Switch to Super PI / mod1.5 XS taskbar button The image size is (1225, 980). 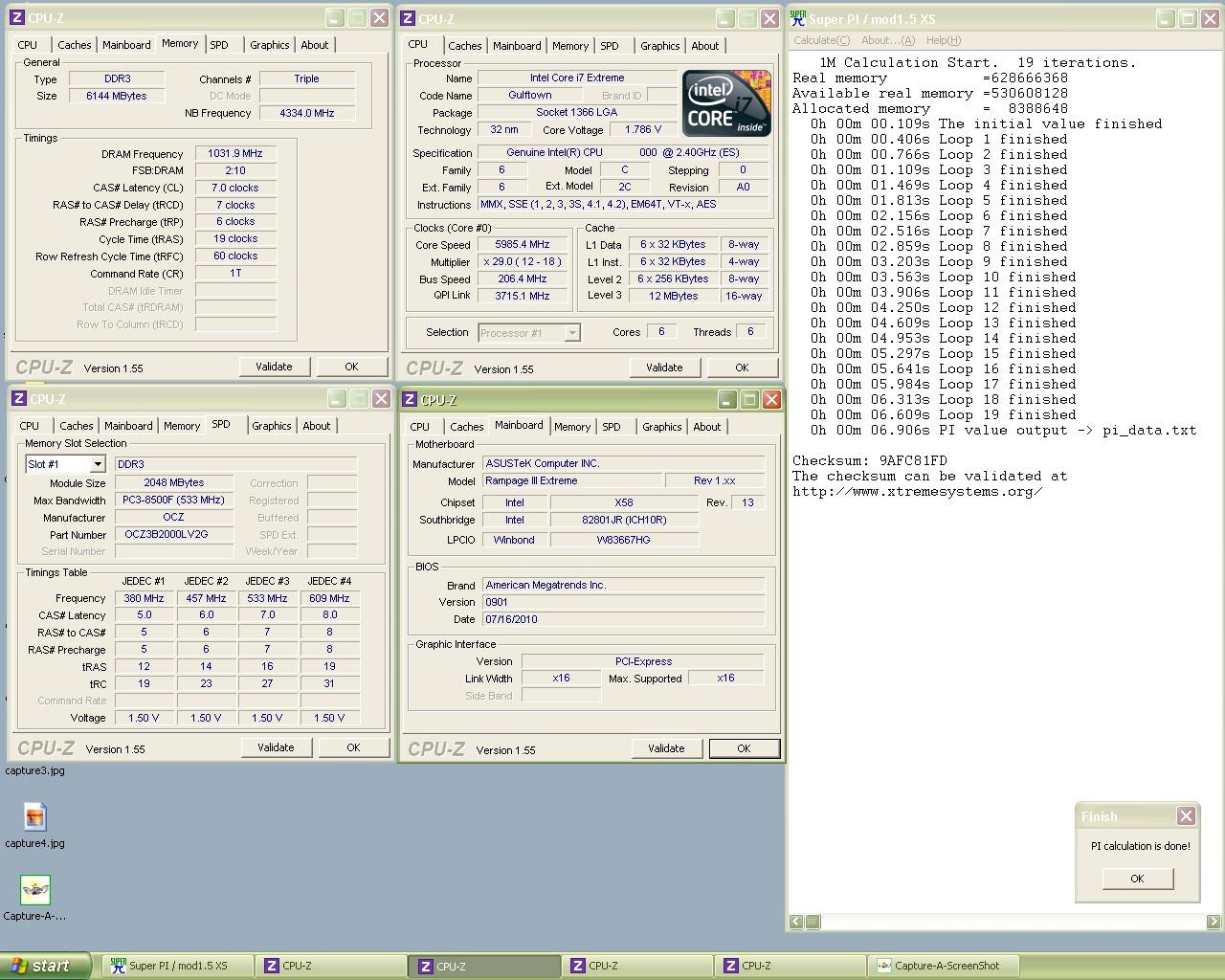178,966
